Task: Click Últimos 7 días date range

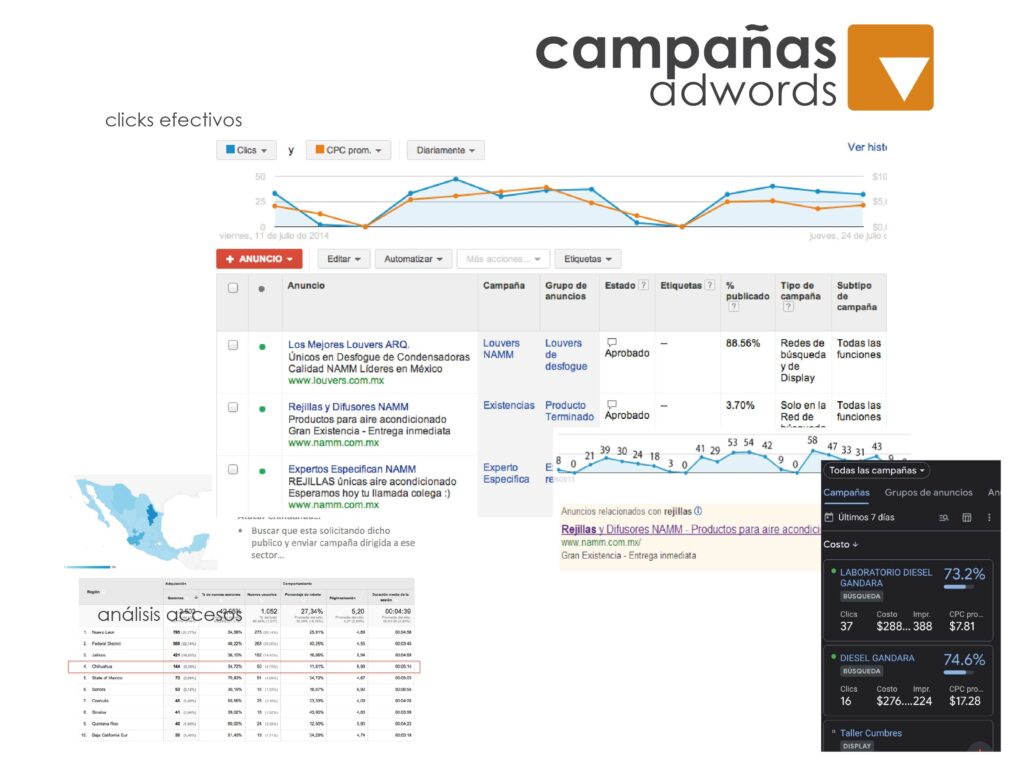Action: pyautogui.click(x=866, y=517)
